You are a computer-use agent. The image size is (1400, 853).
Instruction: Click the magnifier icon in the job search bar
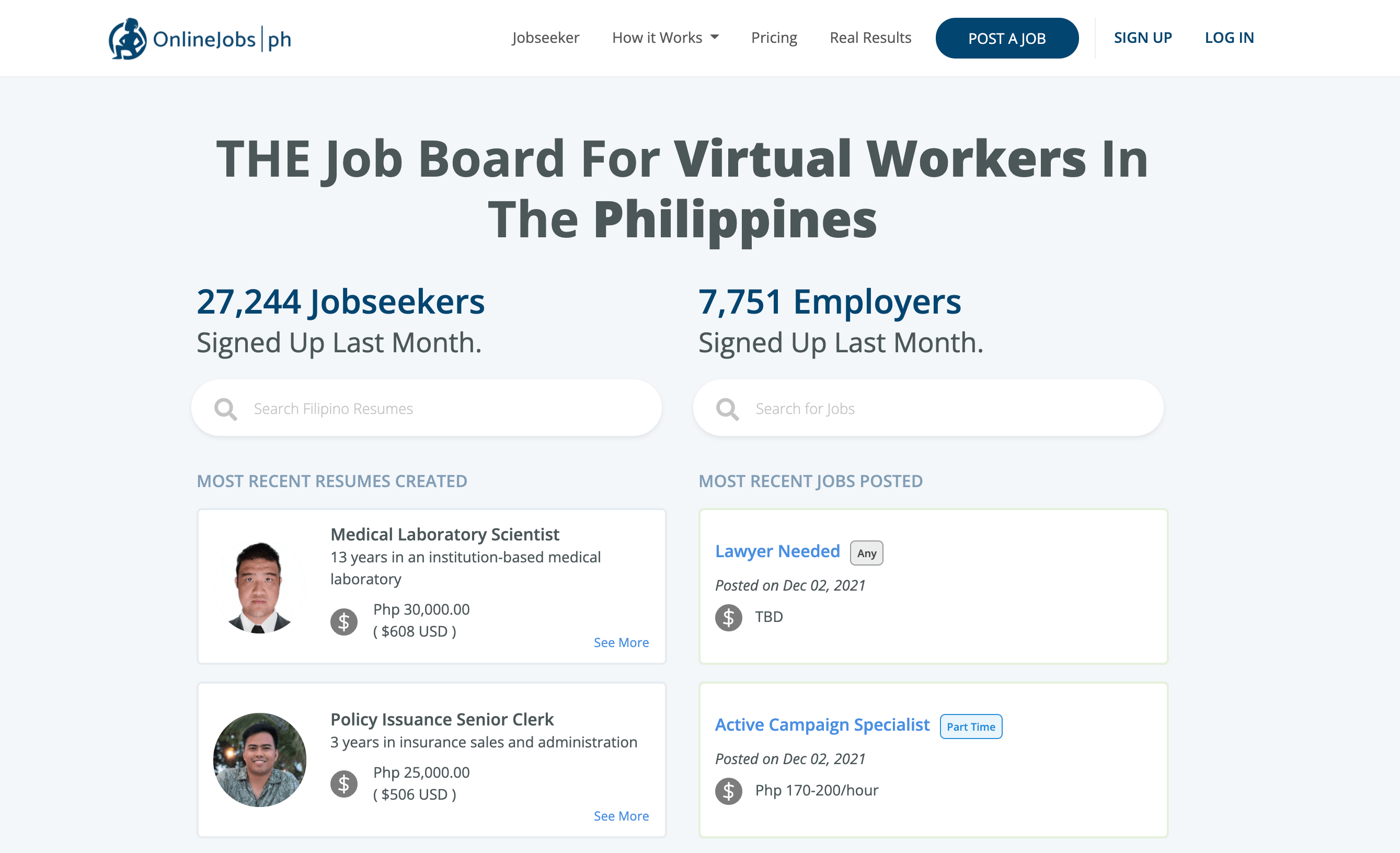click(728, 408)
